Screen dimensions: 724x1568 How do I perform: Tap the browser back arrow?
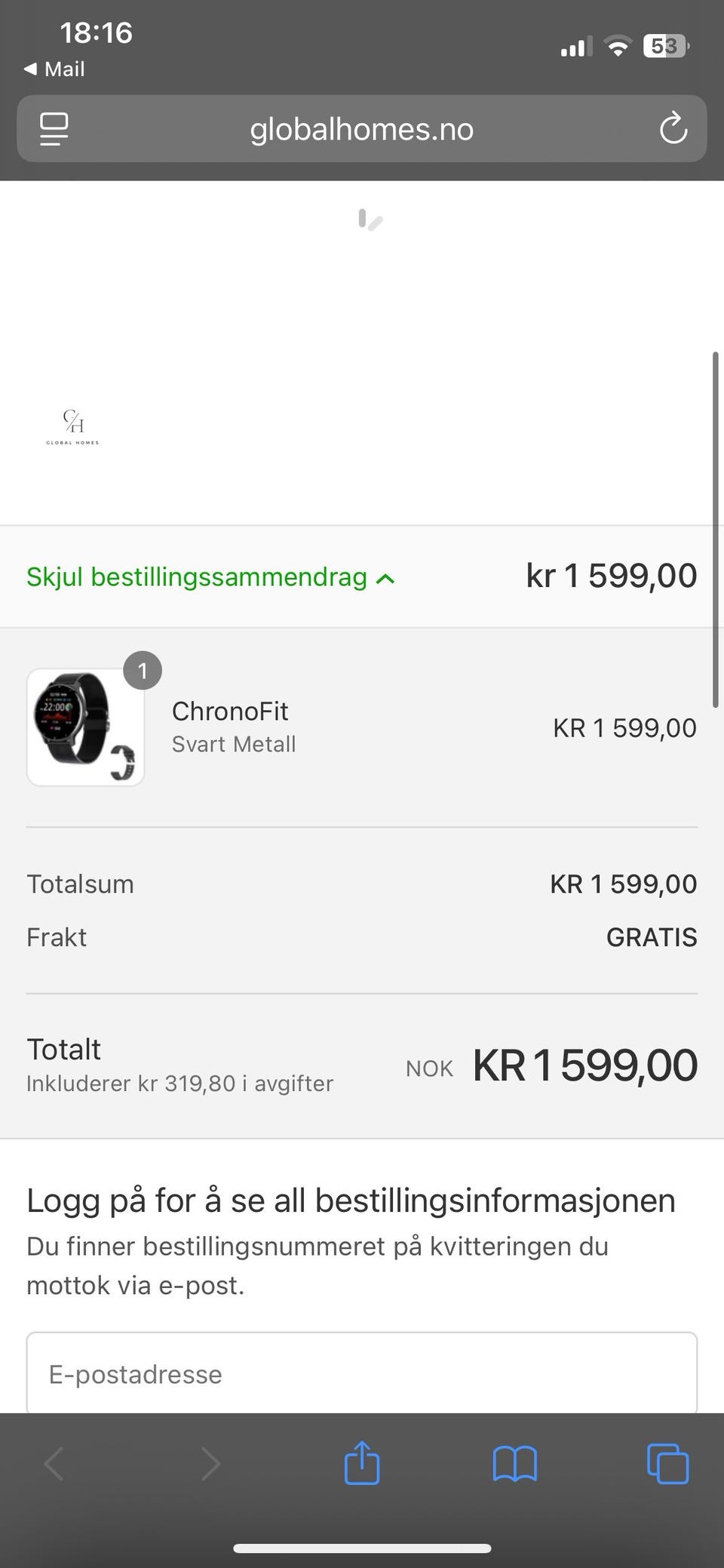coord(54,1464)
